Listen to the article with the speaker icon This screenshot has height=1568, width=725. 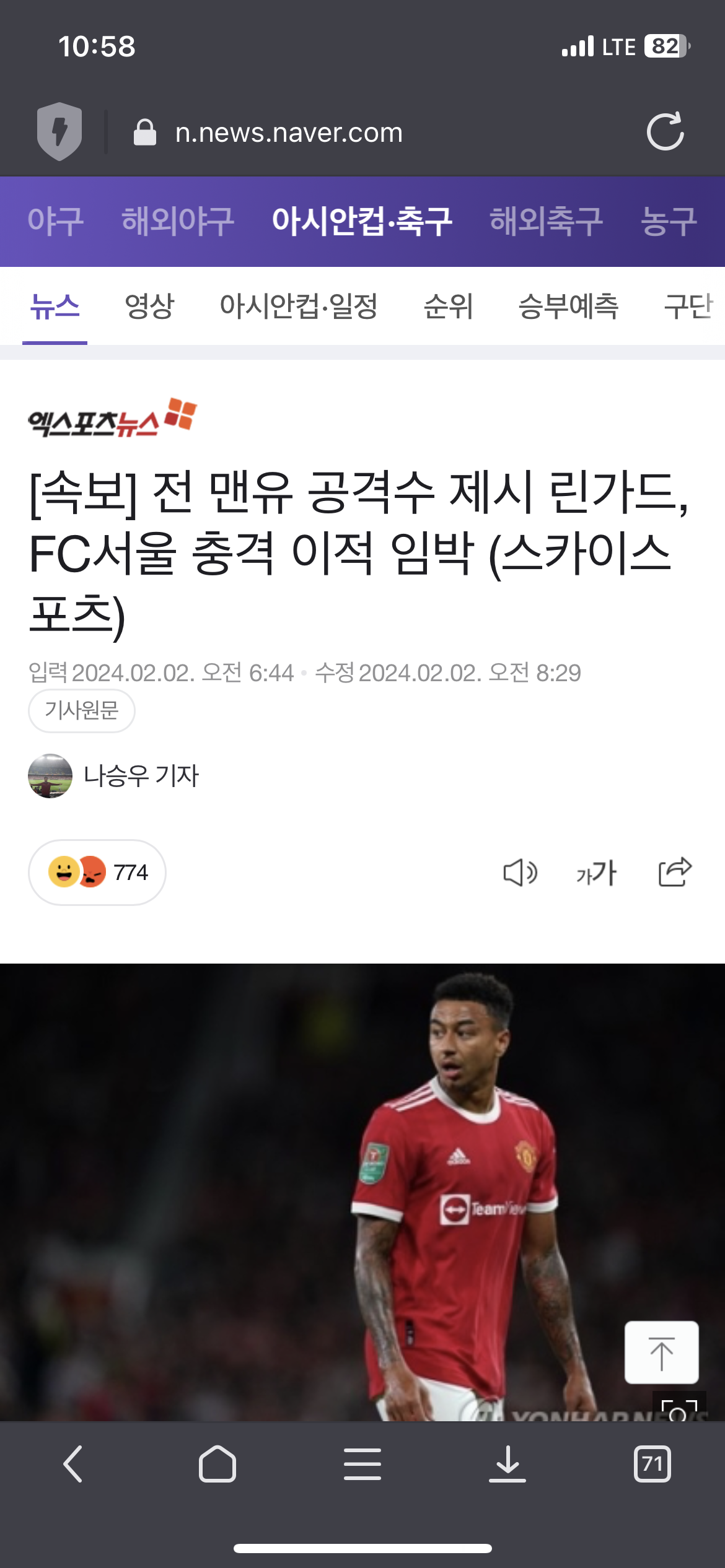coord(520,873)
